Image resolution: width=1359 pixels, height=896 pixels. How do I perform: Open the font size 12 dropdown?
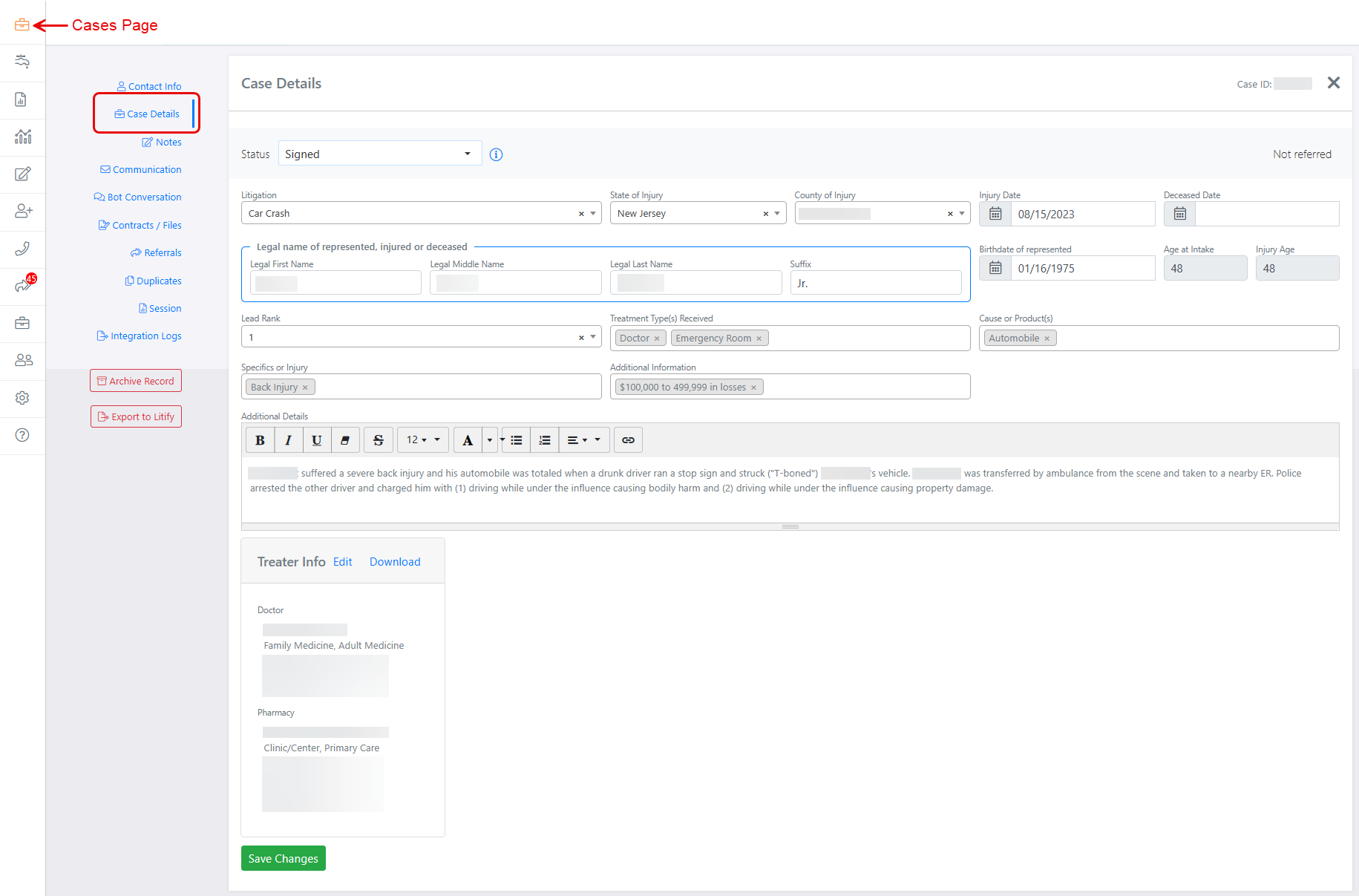(422, 440)
